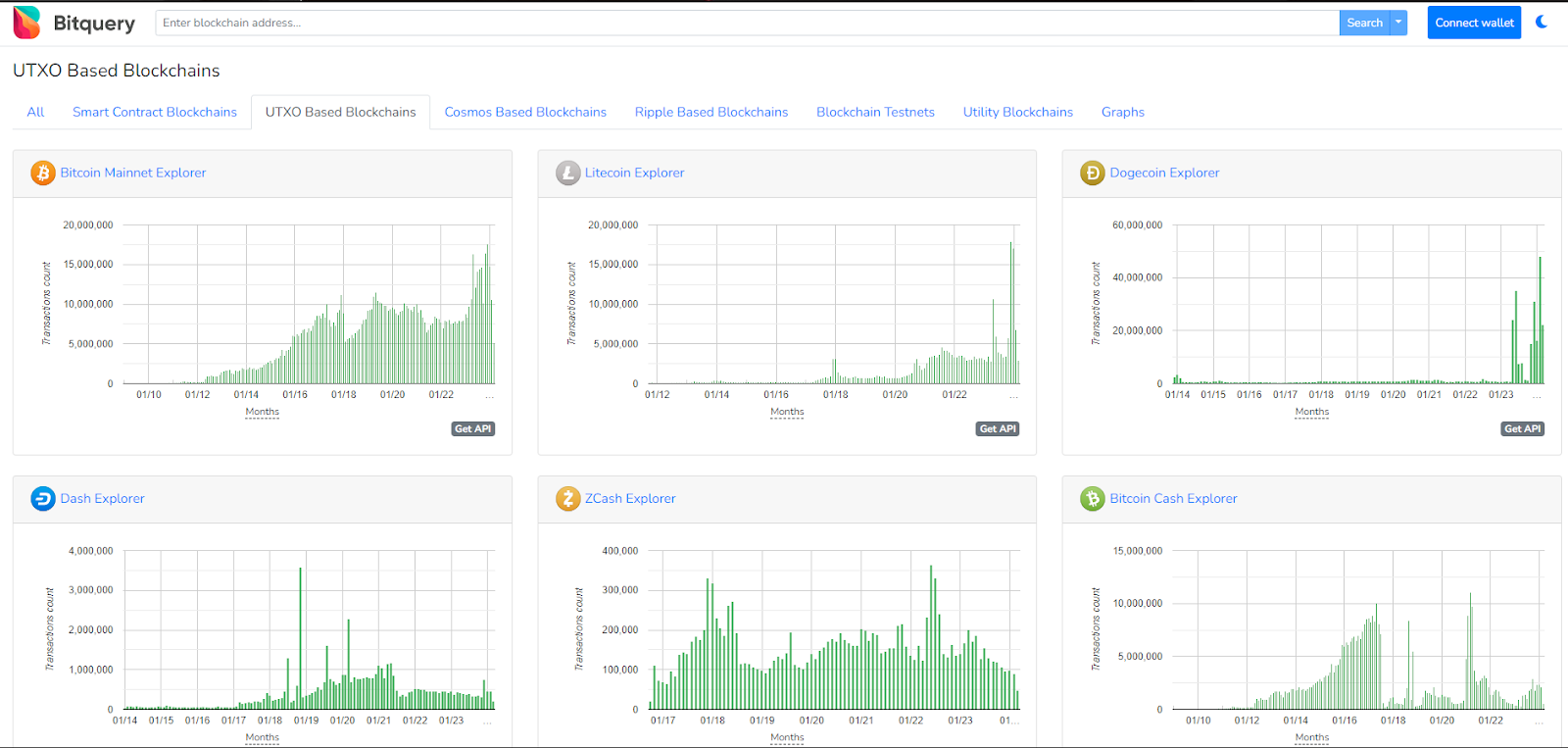
Task: Click the ZCash coin icon
Action: pyautogui.click(x=568, y=498)
